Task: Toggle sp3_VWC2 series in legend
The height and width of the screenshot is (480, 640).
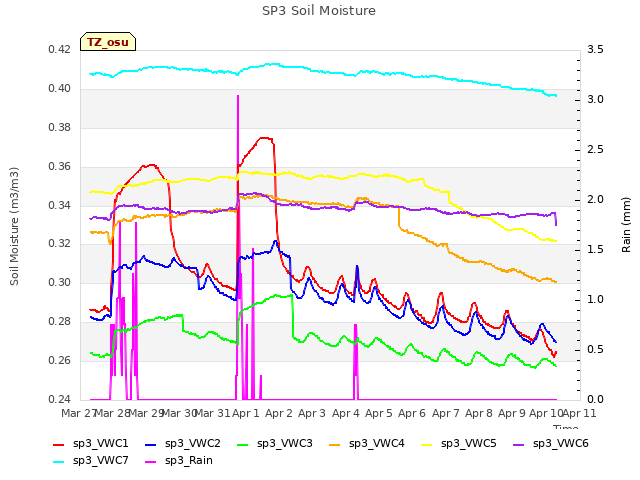Action: [182, 444]
